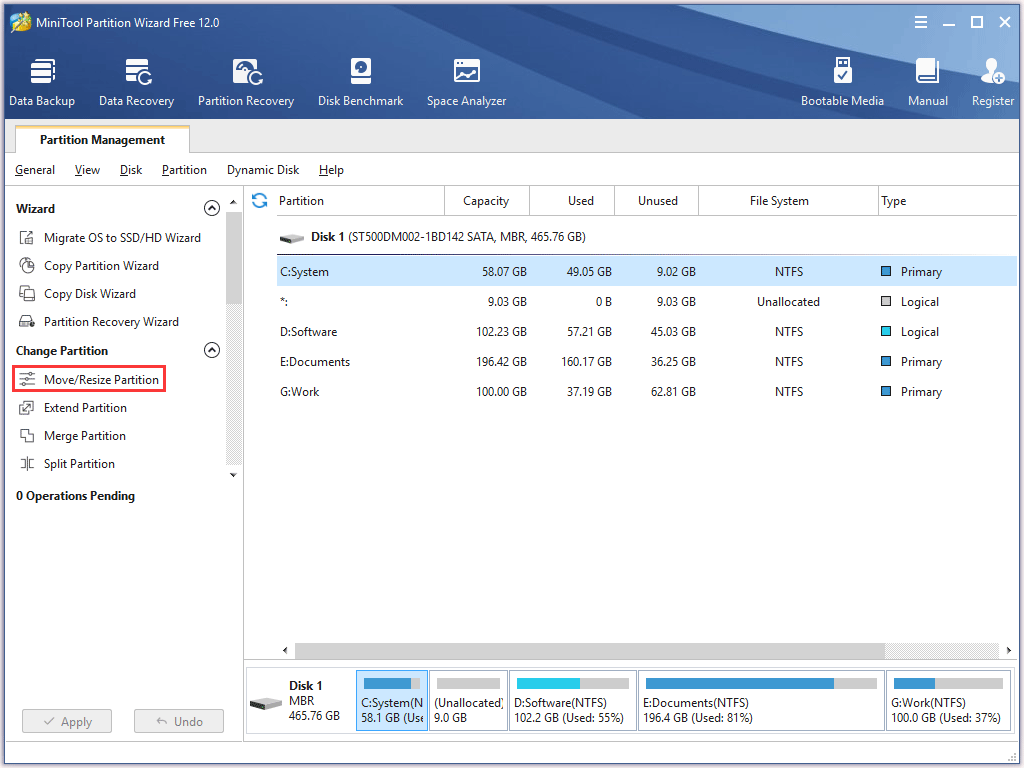The height and width of the screenshot is (768, 1024).
Task: Open Space Analyzer
Action: click(466, 82)
